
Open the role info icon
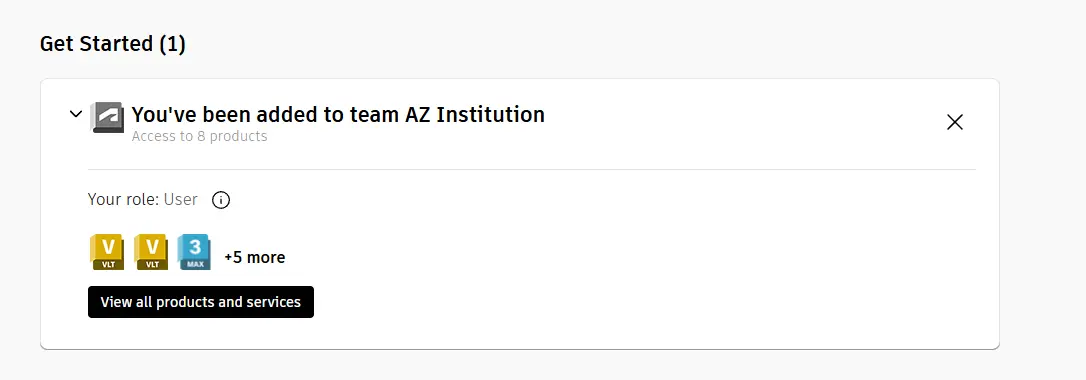pos(220,200)
